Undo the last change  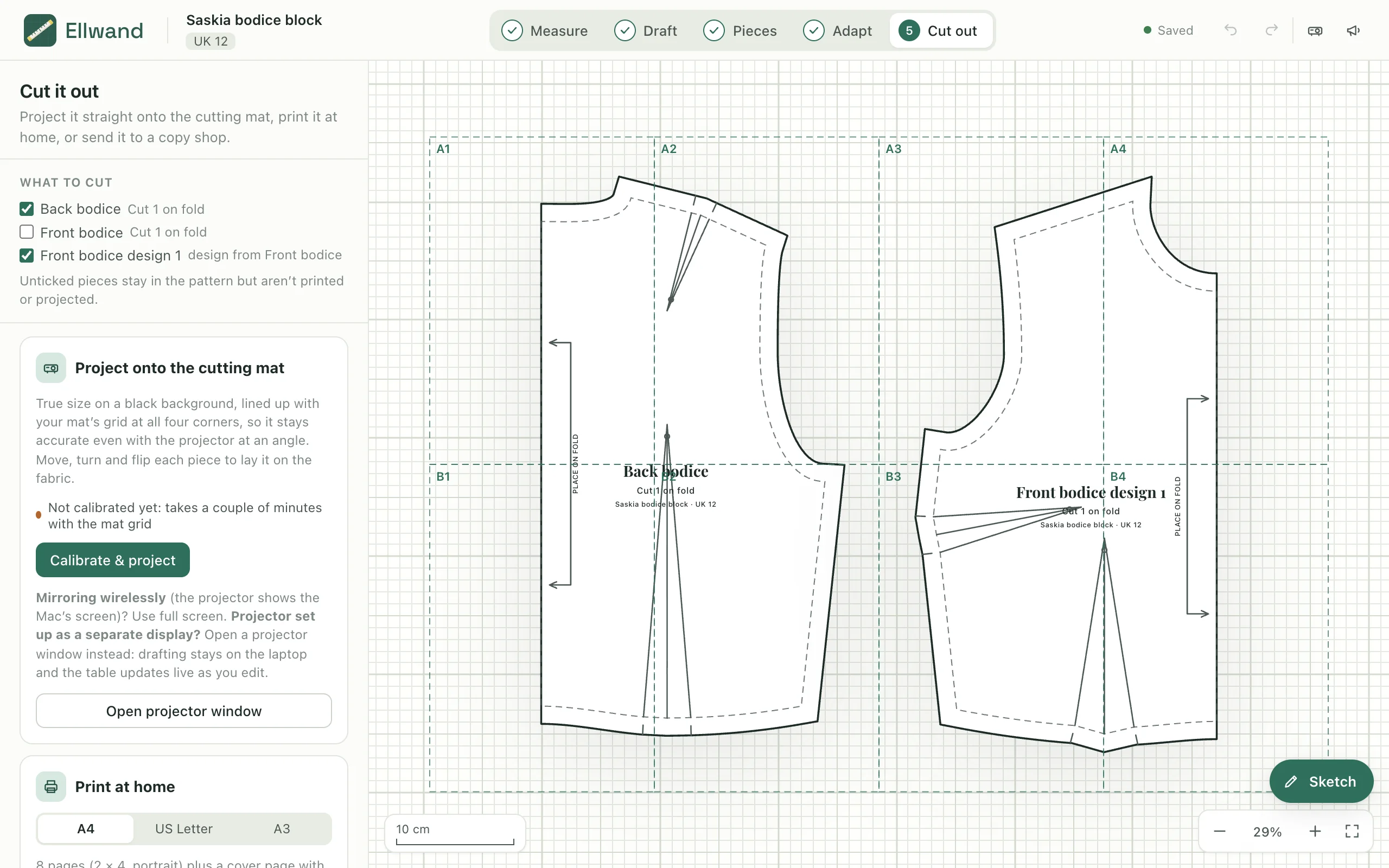click(1230, 30)
